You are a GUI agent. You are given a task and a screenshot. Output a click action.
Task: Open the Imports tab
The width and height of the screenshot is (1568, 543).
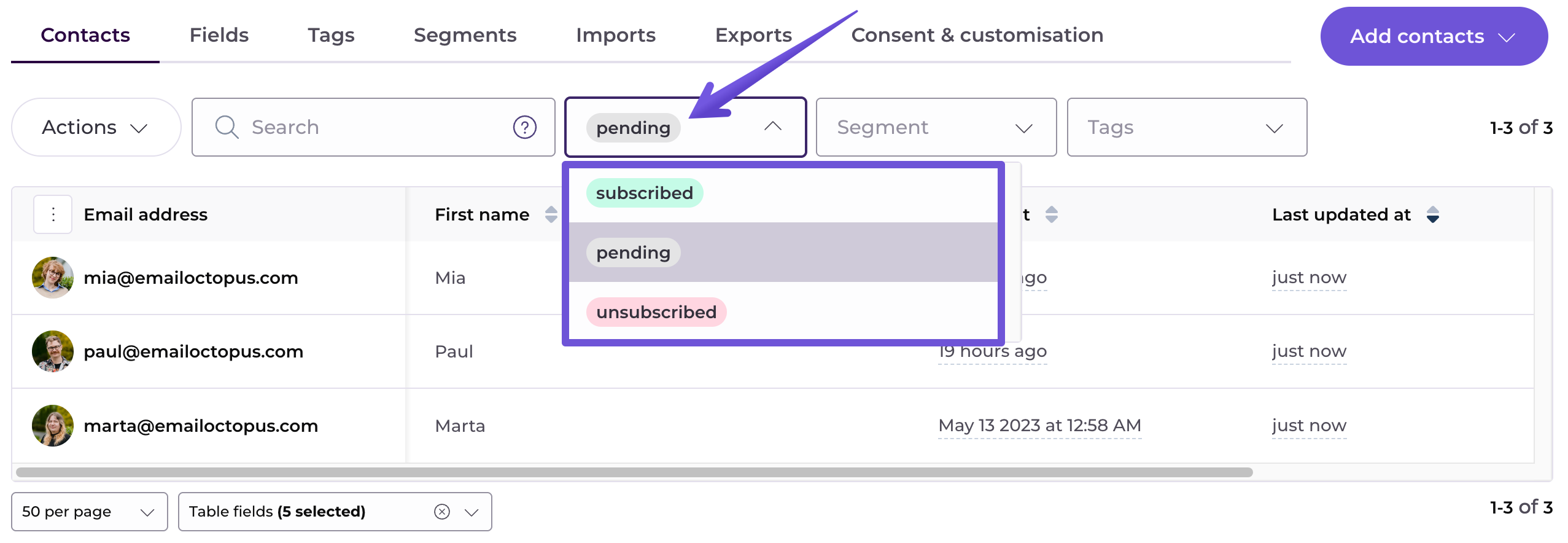click(x=615, y=35)
